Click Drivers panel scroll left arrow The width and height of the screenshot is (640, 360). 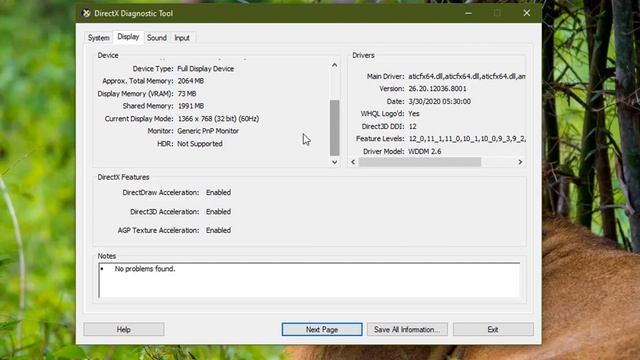pyautogui.click(x=353, y=162)
